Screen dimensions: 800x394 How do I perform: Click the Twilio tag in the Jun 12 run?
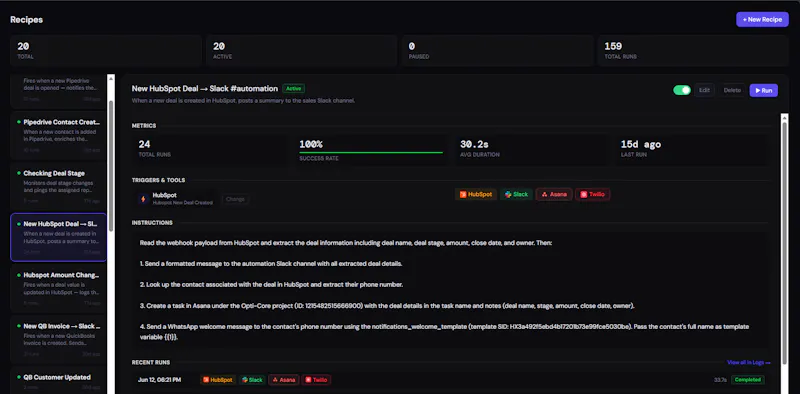pyautogui.click(x=316, y=380)
